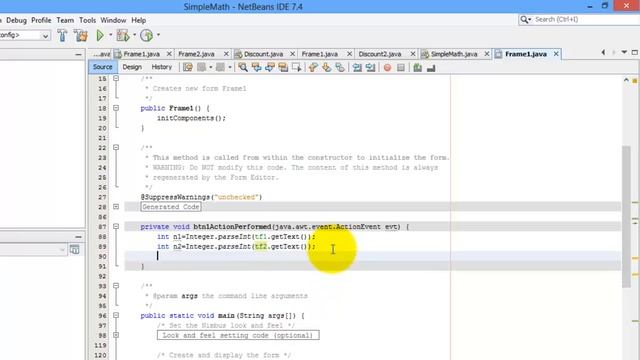Switch to the Discount.java tab

click(263, 54)
